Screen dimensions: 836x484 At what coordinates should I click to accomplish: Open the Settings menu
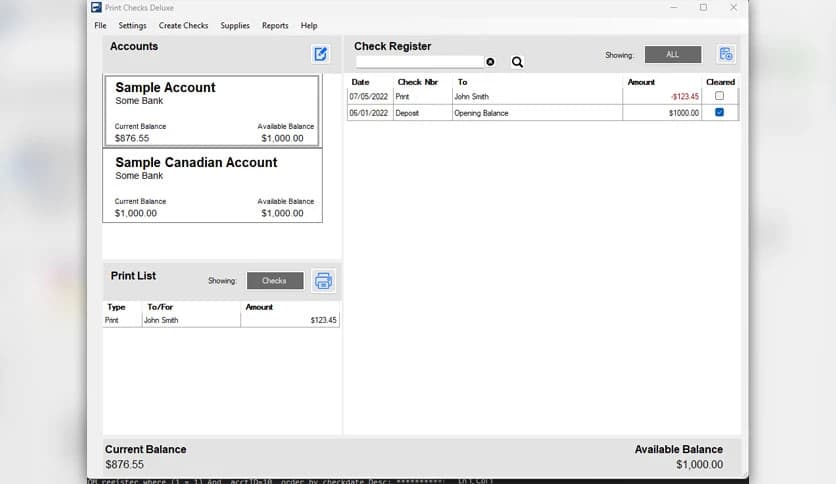click(132, 26)
